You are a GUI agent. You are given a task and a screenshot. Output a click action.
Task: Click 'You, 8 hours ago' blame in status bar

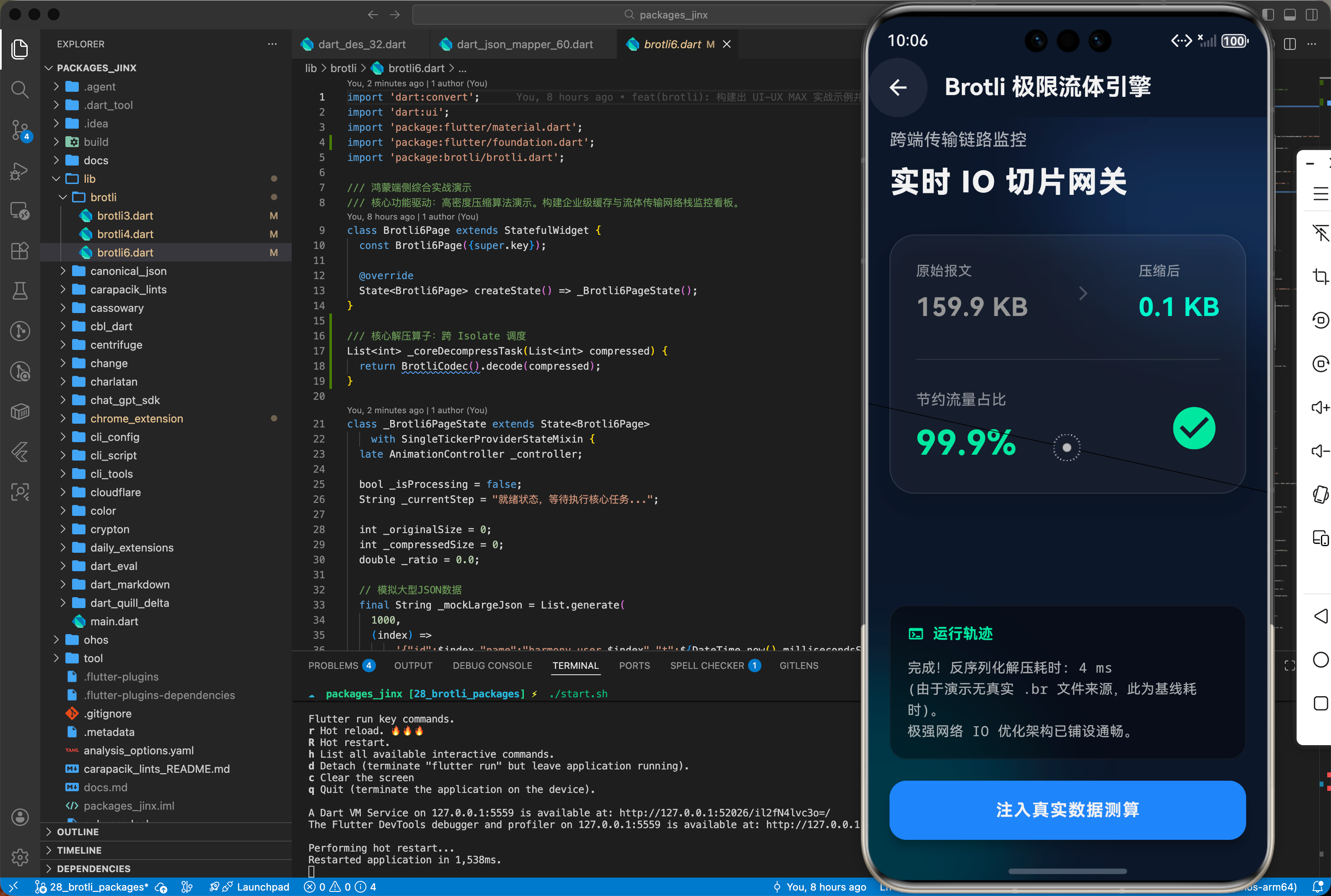820,887
